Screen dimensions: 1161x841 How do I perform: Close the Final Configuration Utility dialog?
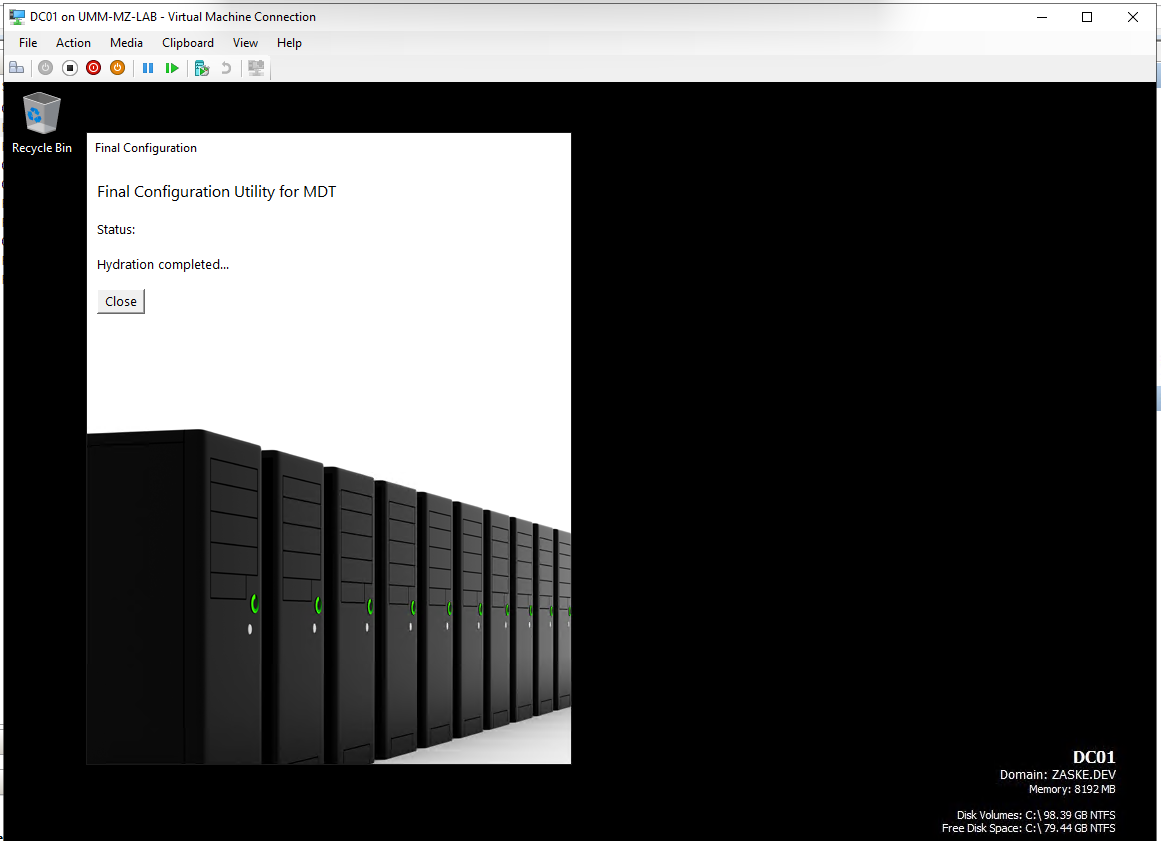(x=120, y=301)
